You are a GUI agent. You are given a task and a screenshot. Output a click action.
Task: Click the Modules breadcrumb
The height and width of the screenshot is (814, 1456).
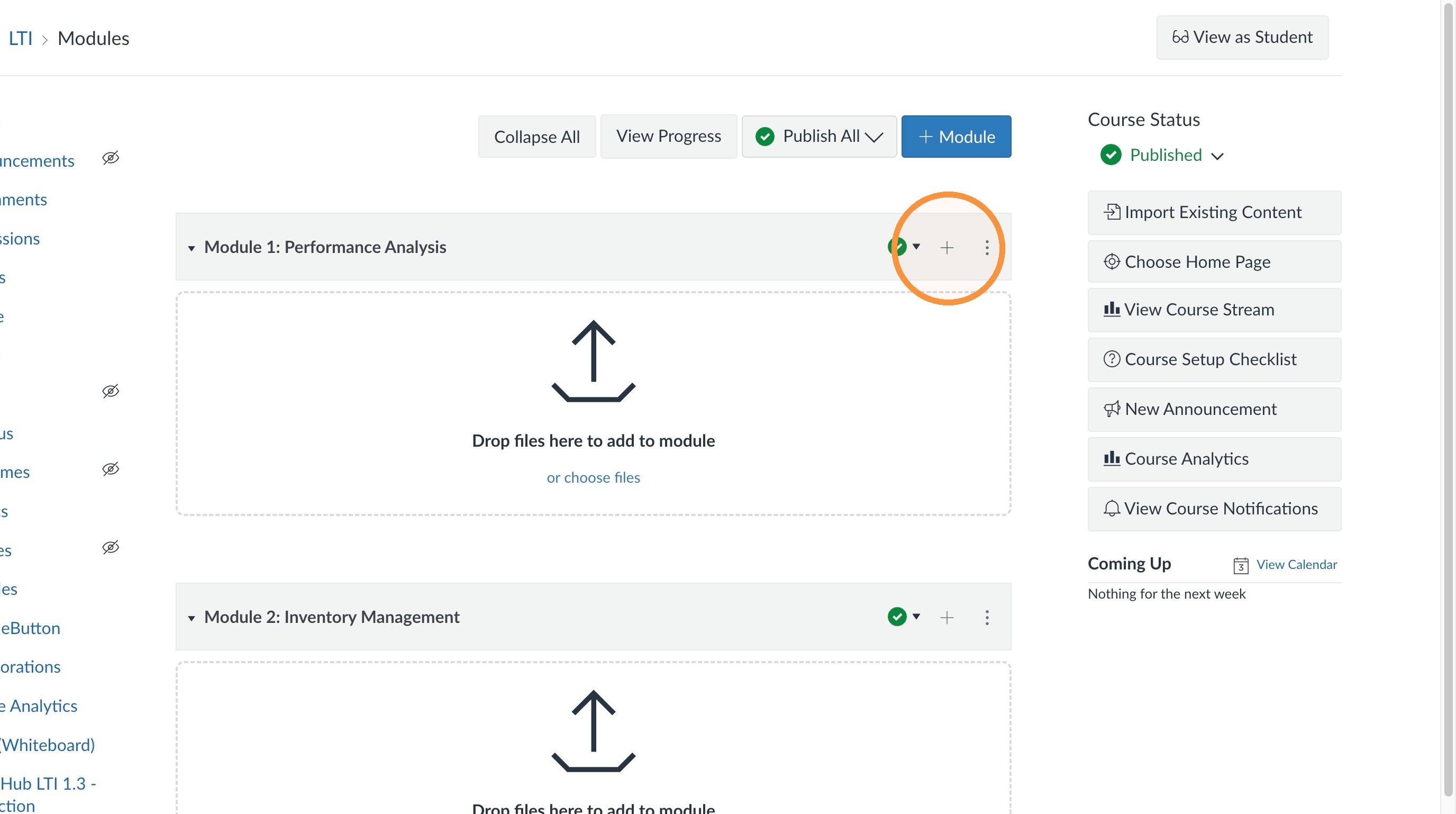[93, 39]
